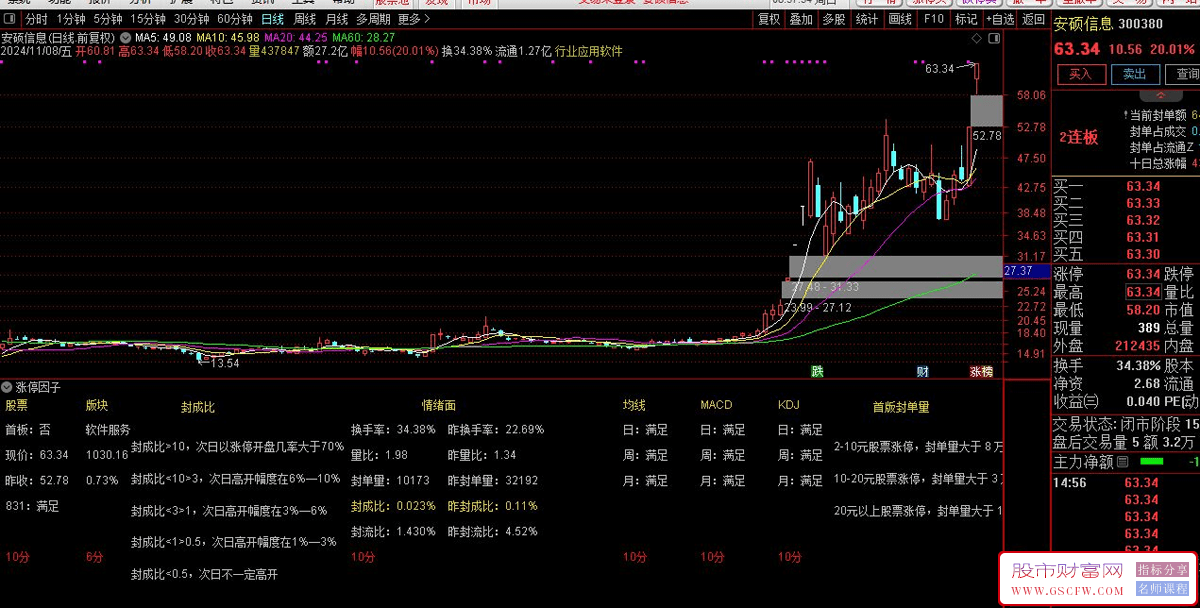Select the 1分钟 period tab
The height and width of the screenshot is (608, 1200).
pyautogui.click(x=70, y=19)
